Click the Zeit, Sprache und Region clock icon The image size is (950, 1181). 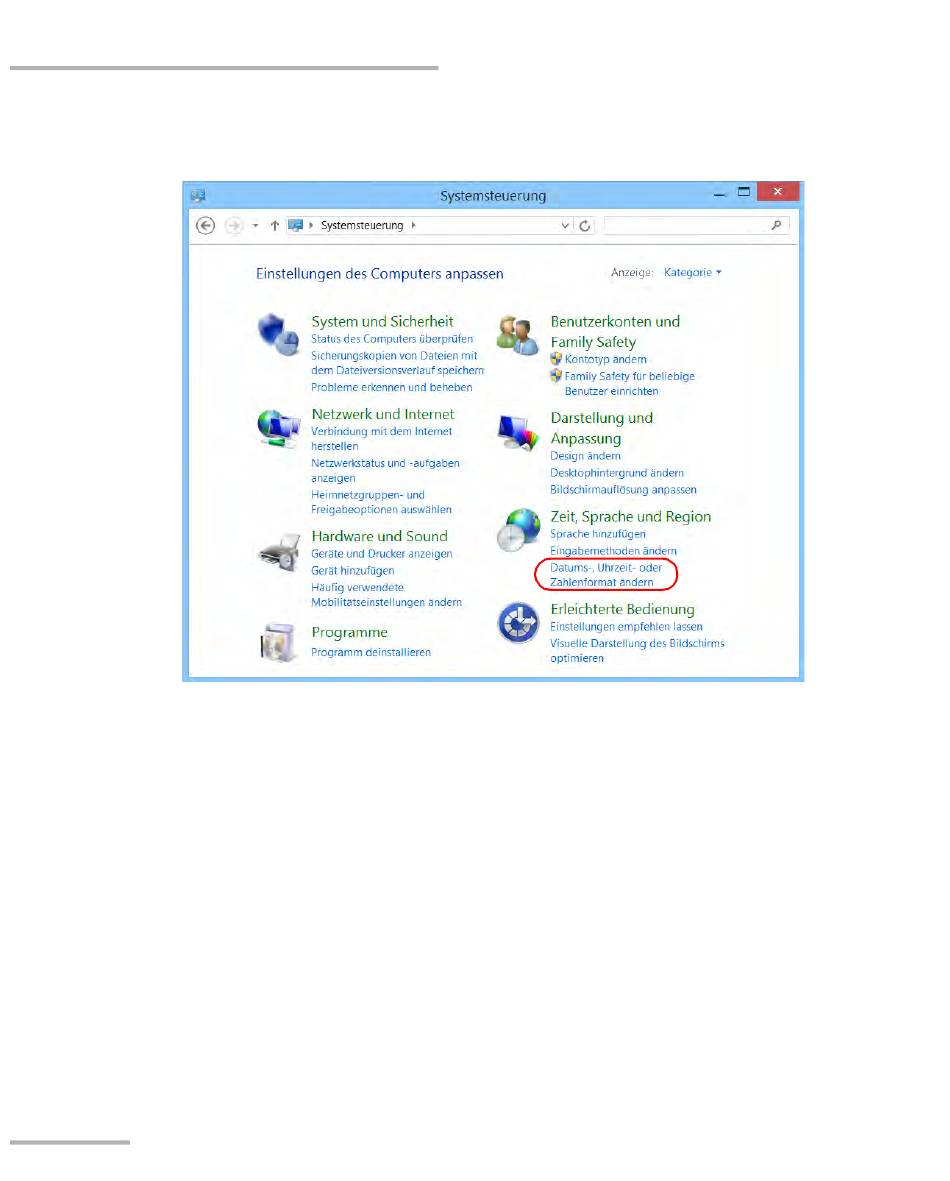tap(518, 530)
